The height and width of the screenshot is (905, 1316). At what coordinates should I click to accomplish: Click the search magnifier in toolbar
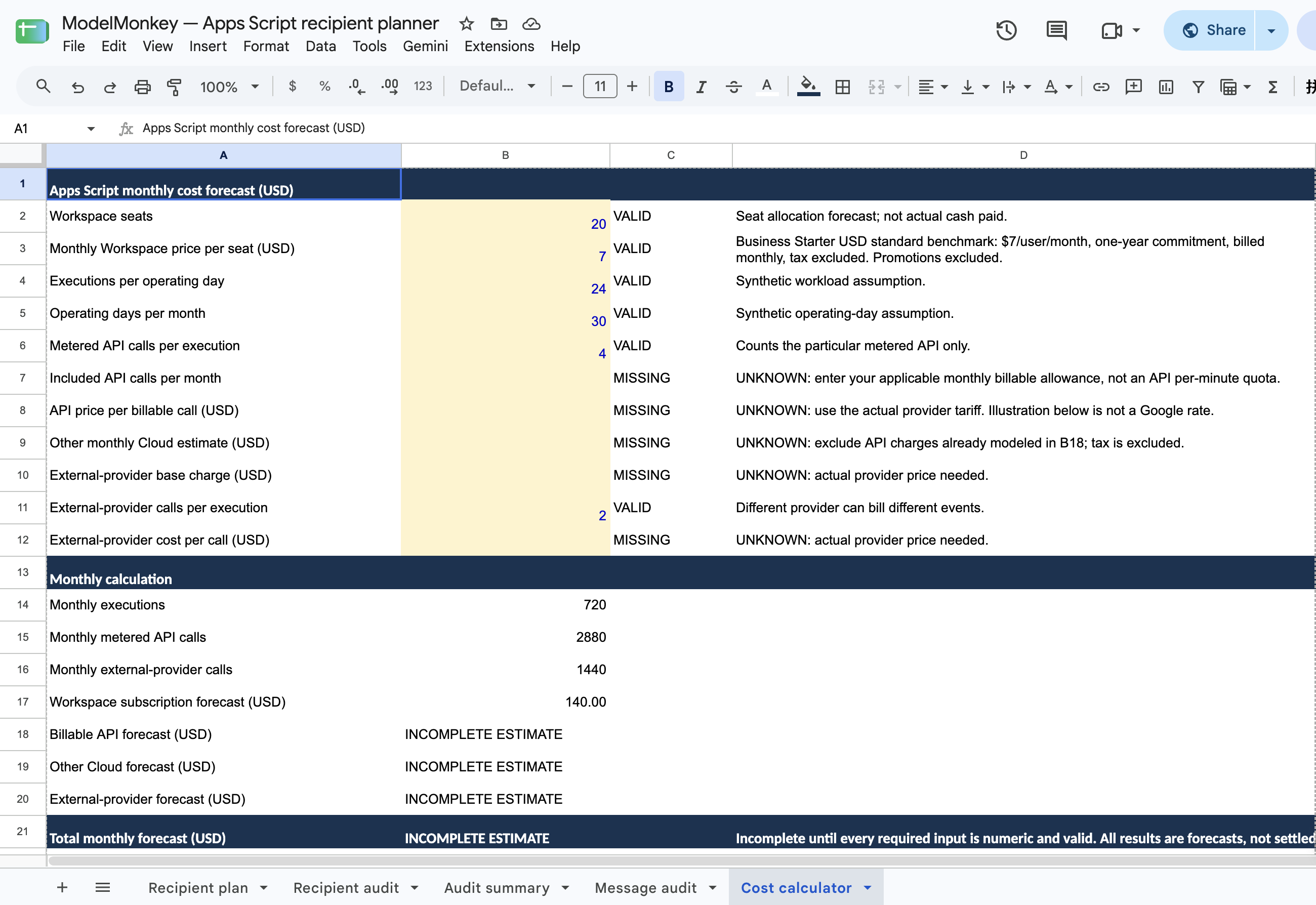43,86
